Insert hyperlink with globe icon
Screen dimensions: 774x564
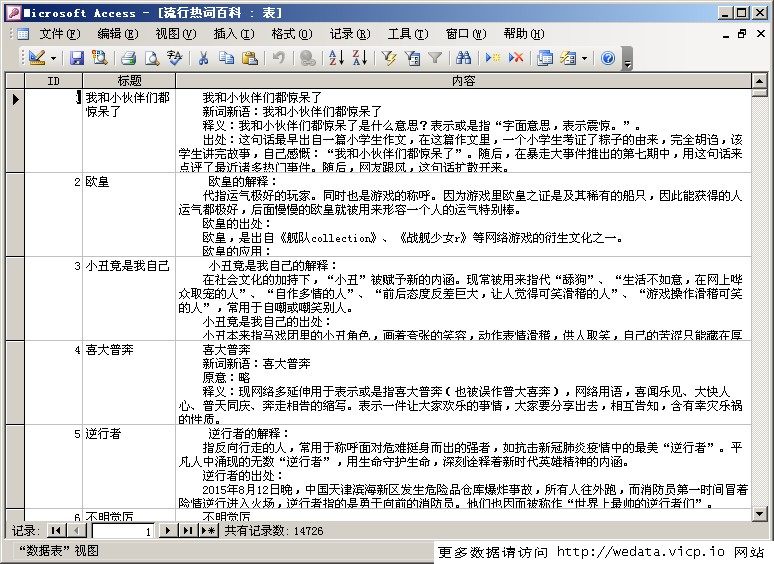pos(308,58)
